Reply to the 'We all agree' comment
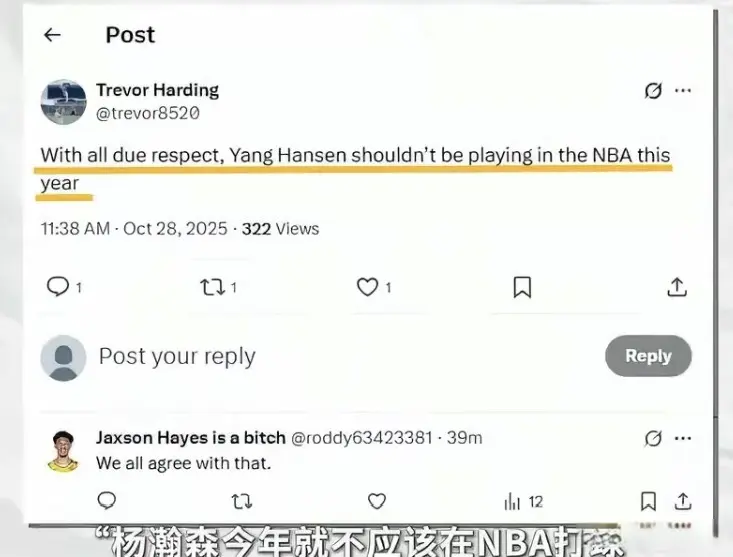This screenshot has height=557, width=733. click(107, 501)
